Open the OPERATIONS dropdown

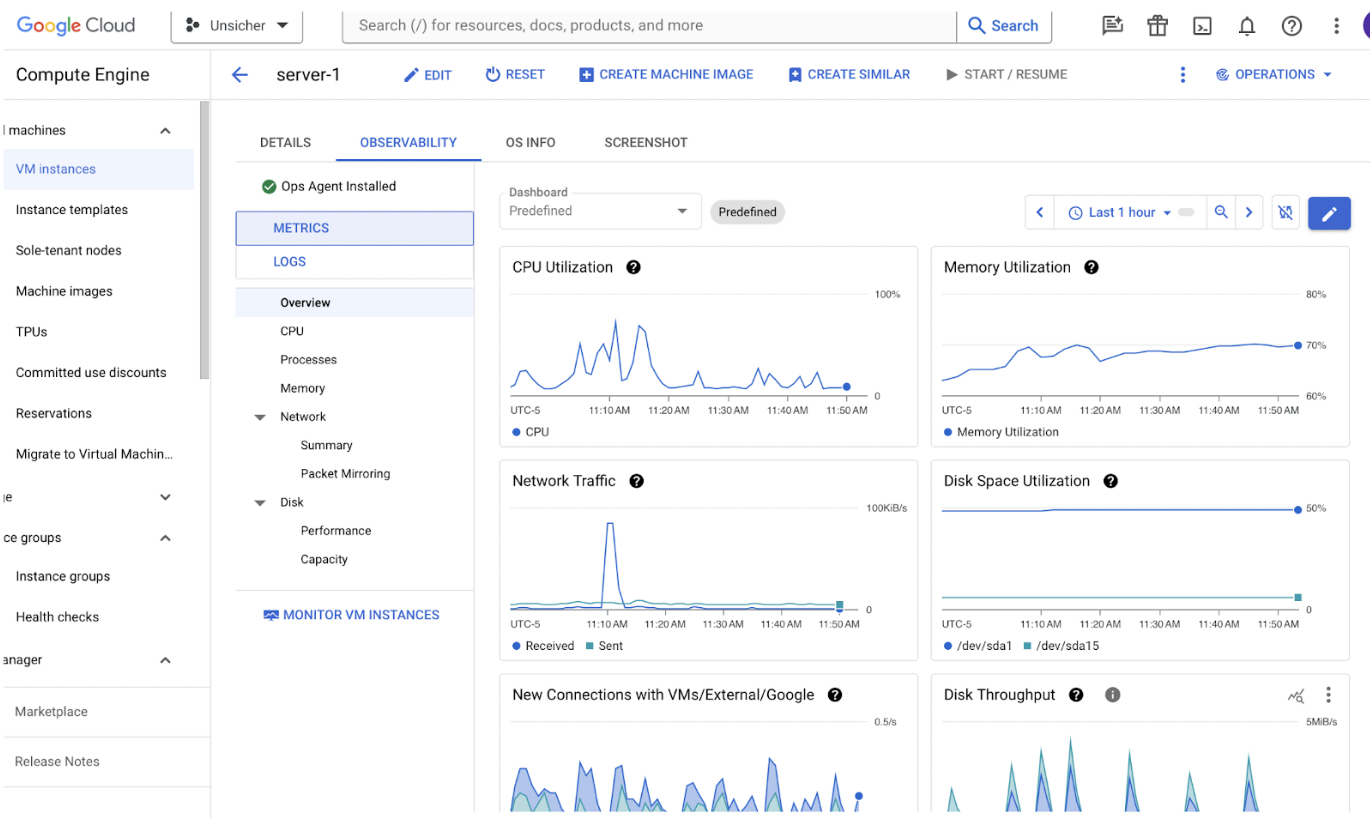tap(1274, 74)
